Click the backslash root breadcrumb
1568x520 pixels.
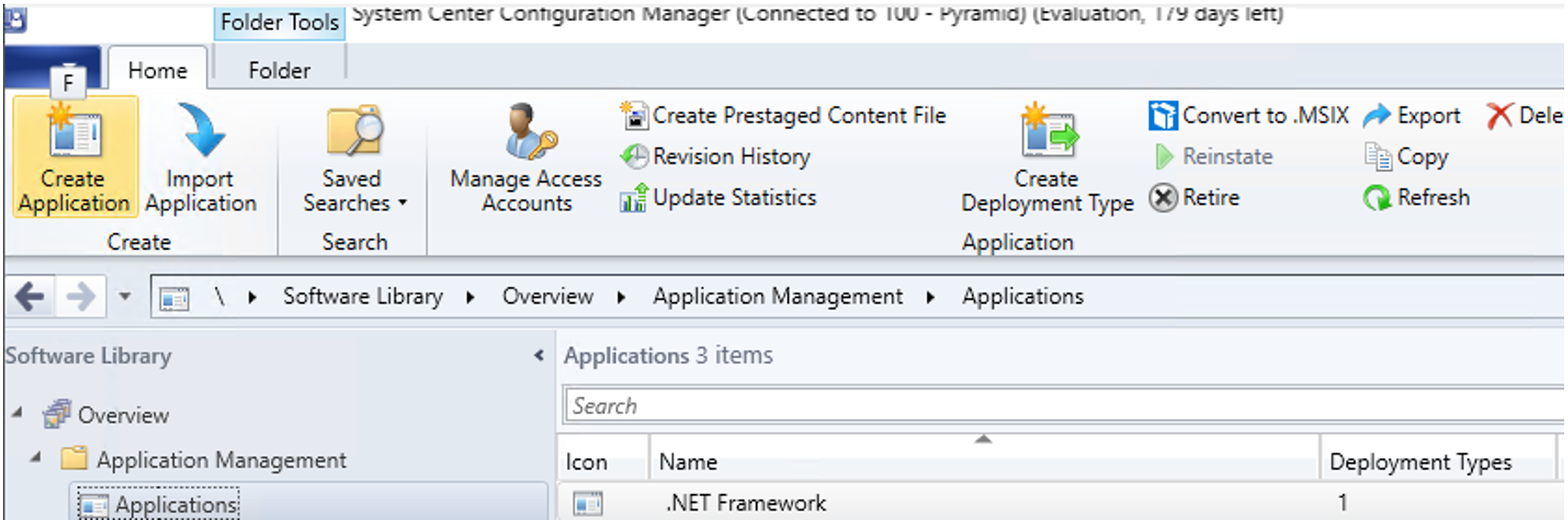(x=220, y=296)
